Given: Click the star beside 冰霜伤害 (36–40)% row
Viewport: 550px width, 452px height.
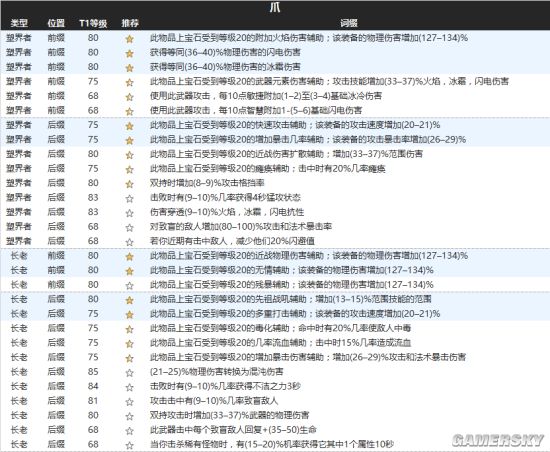Looking at the screenshot, I should 129,67.
